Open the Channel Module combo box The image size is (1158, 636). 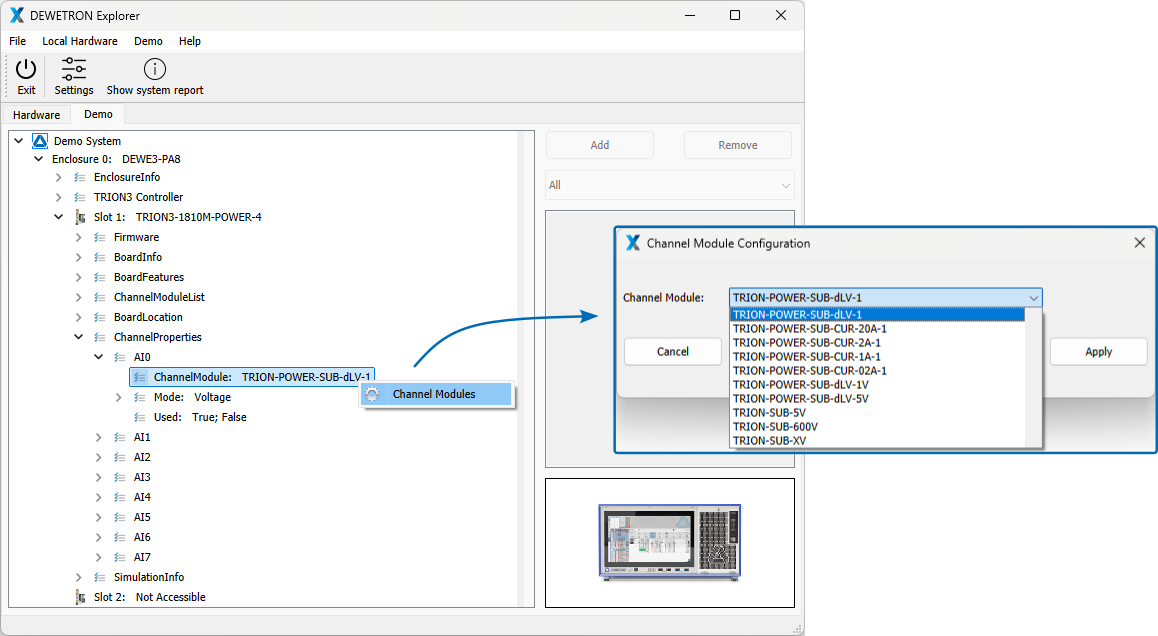[885, 298]
